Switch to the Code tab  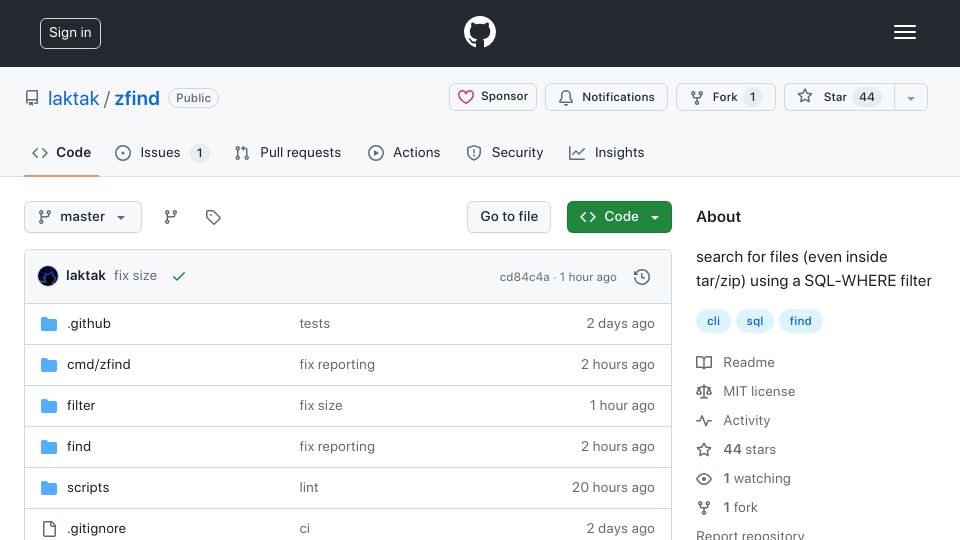pos(61,152)
